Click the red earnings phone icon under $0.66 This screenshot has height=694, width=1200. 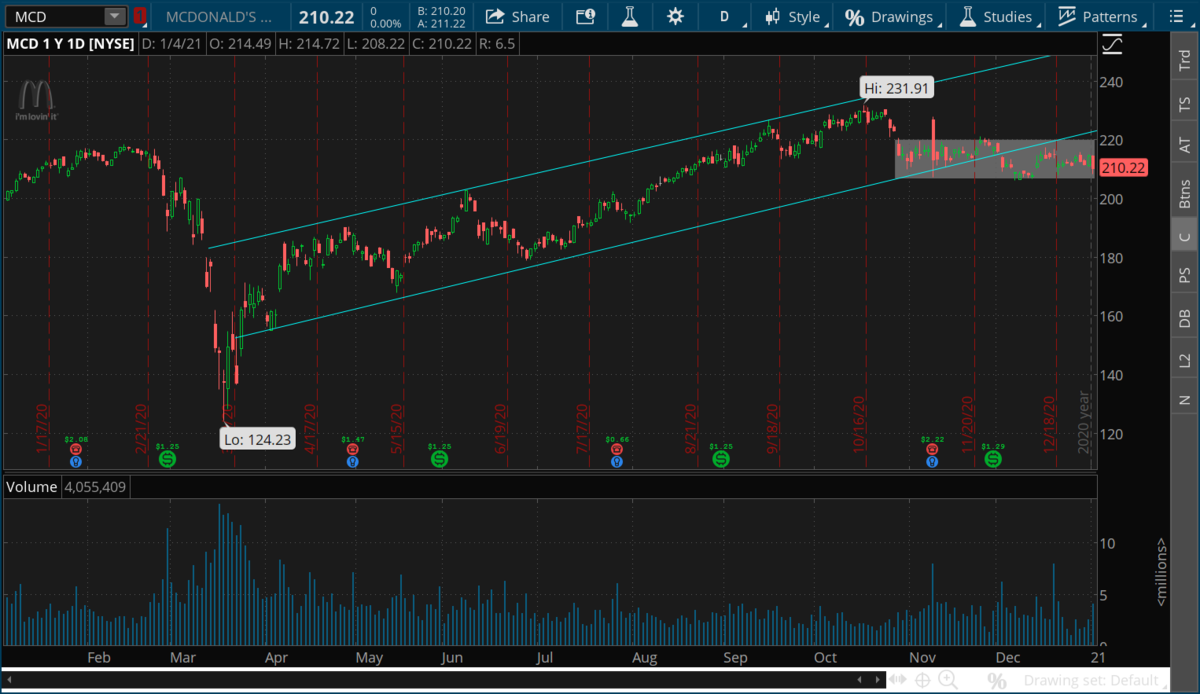click(616, 450)
